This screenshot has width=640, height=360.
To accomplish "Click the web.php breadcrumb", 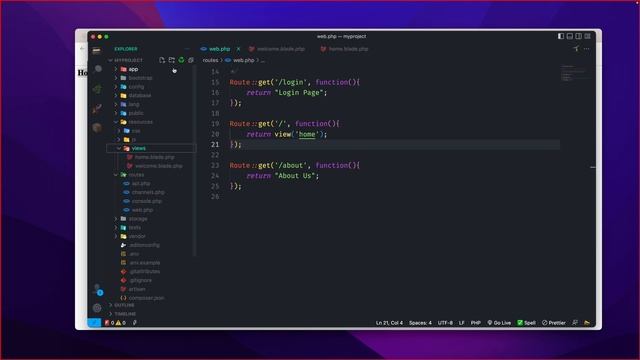I will [244, 60].
